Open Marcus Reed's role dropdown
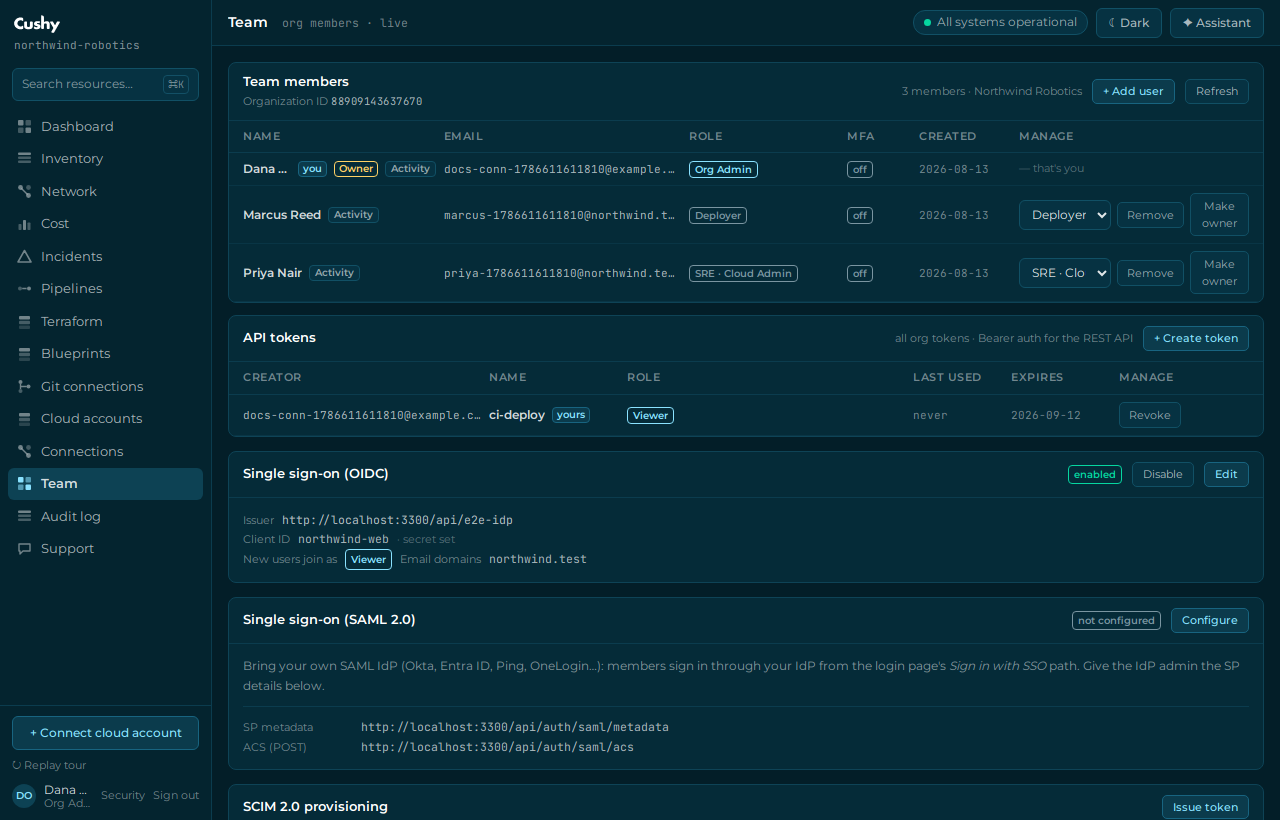Screen dimensions: 1280x820 point(1065,215)
